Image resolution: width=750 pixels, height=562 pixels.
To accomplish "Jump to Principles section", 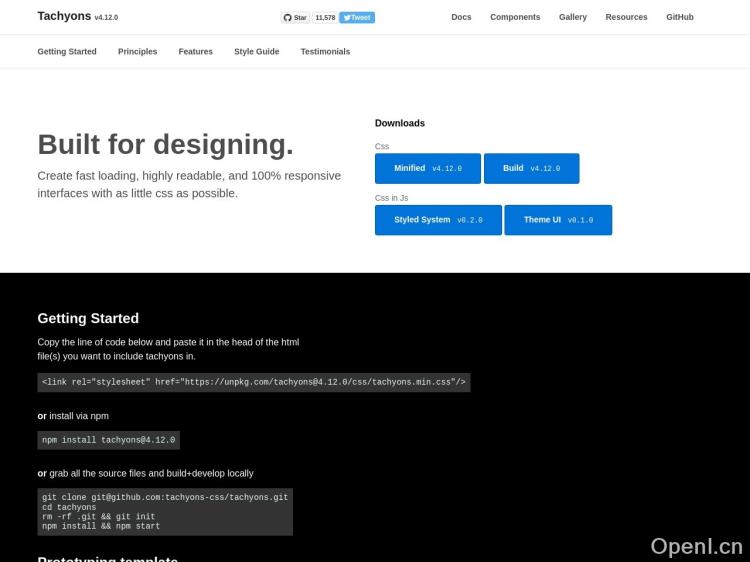I will [x=137, y=52].
